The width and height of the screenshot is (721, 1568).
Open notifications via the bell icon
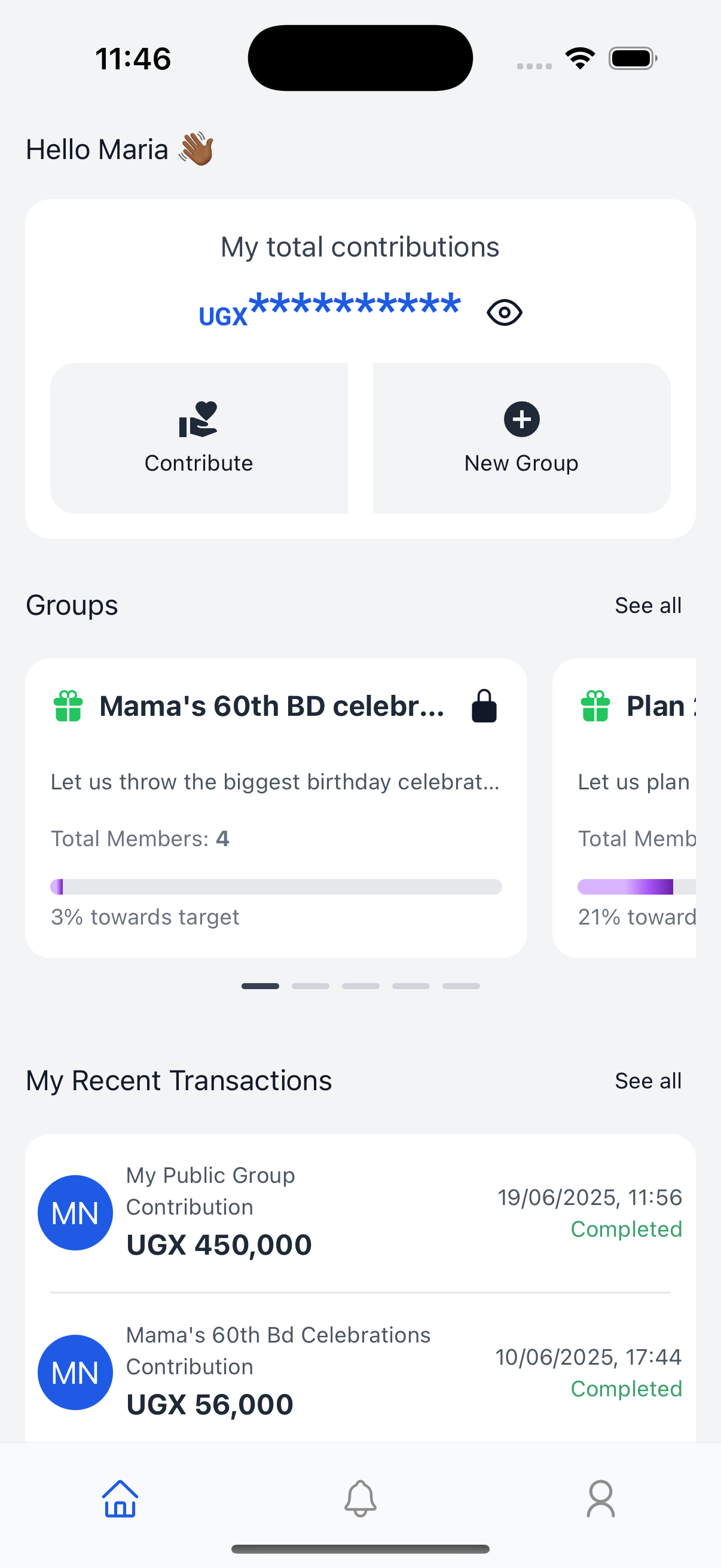point(360,1499)
